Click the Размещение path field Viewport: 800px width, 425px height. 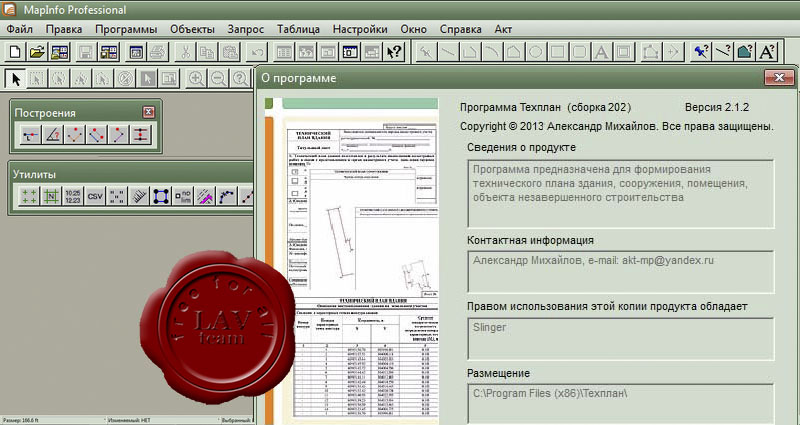pyautogui.click(x=620, y=404)
